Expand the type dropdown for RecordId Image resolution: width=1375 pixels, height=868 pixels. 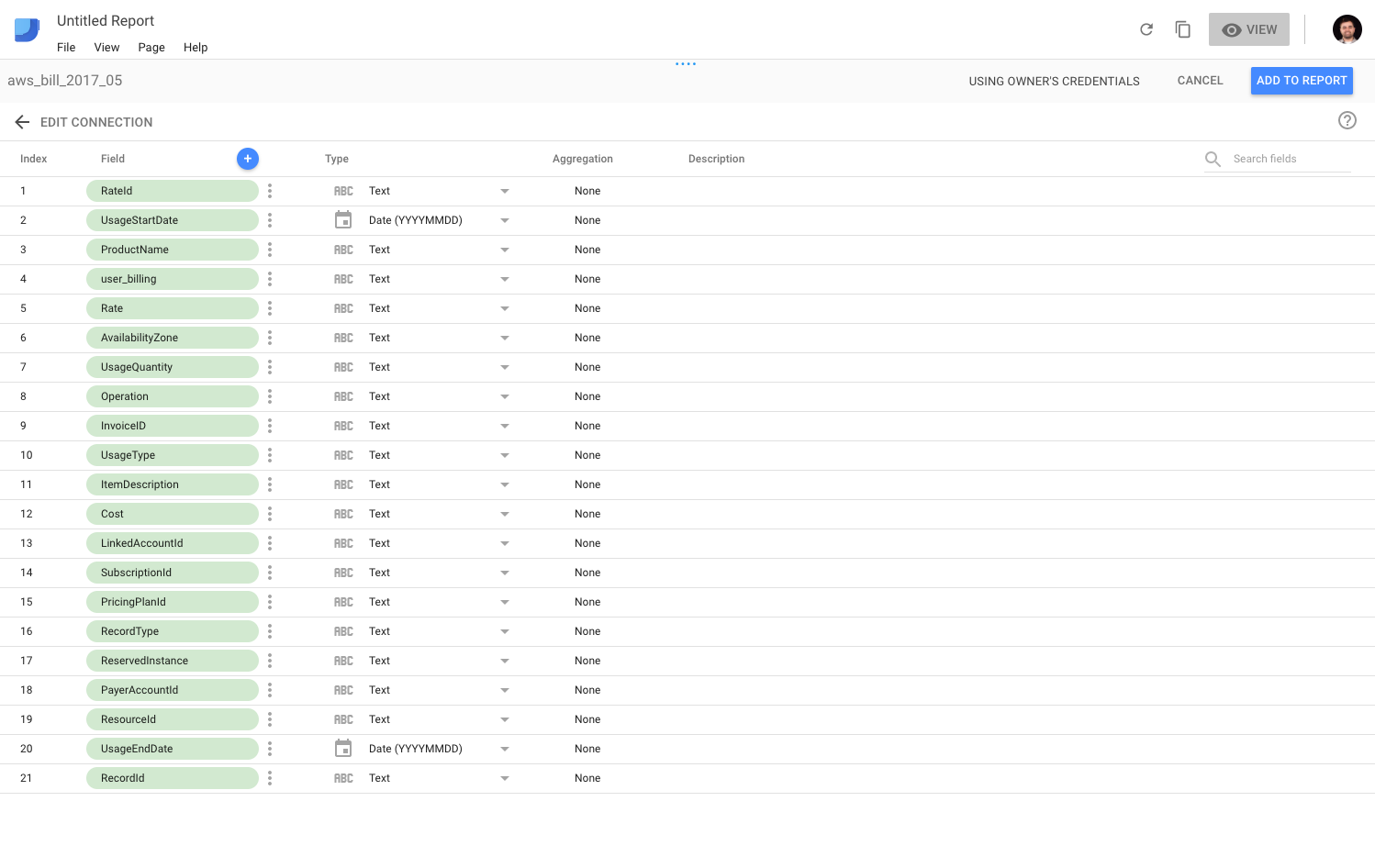[505, 778]
